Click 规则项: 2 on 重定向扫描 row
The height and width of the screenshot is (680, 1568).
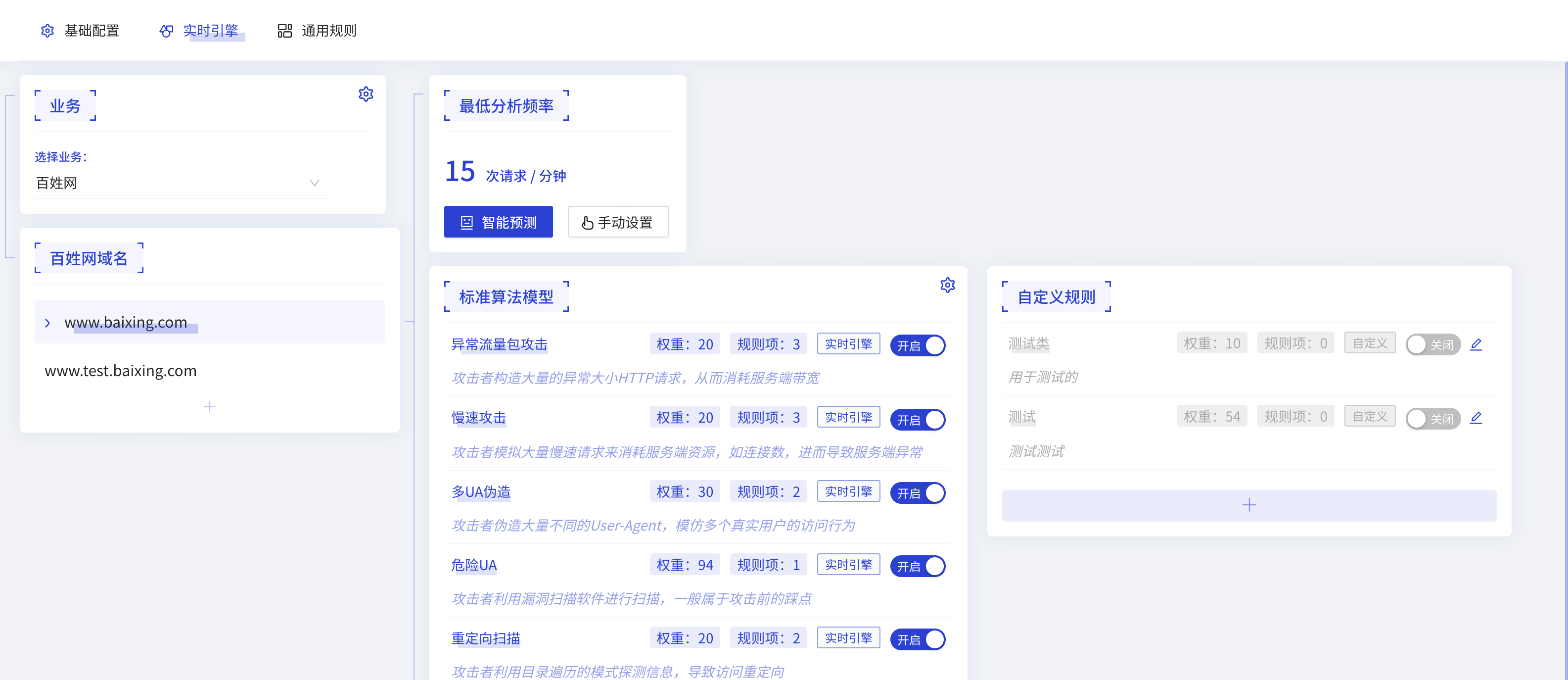(x=768, y=637)
